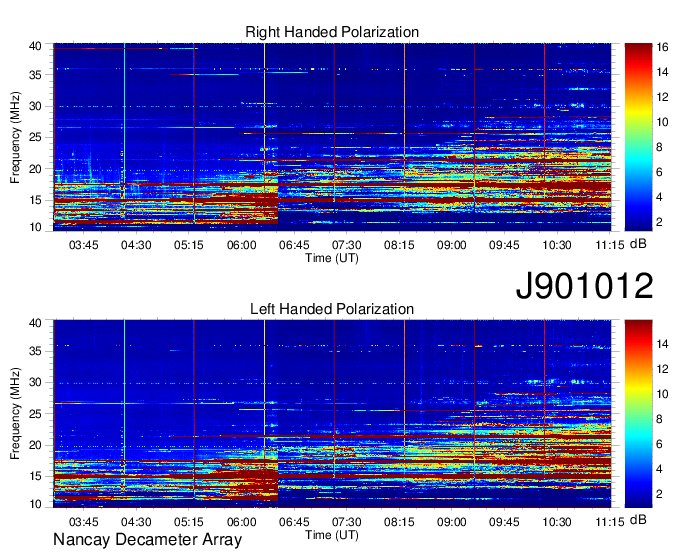The height and width of the screenshot is (552, 680).
Task: Click 09:00 time tick of right-handed plot
Action: tap(451, 245)
